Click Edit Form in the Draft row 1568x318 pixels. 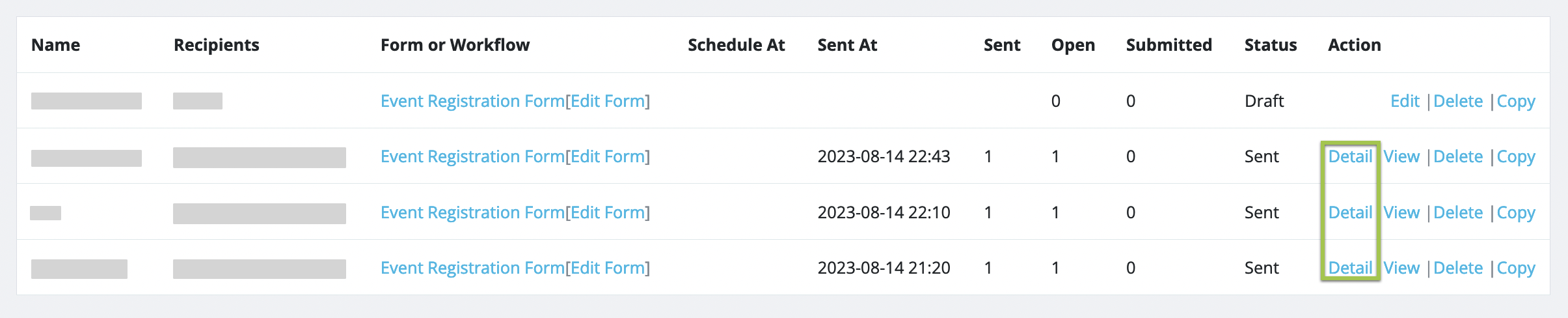[x=608, y=101]
